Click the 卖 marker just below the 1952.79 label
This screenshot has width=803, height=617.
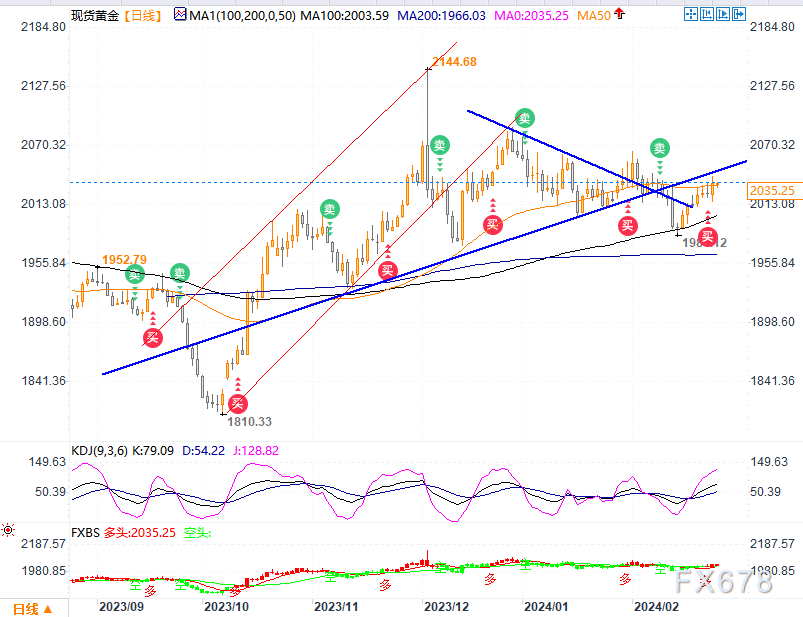tap(135, 275)
